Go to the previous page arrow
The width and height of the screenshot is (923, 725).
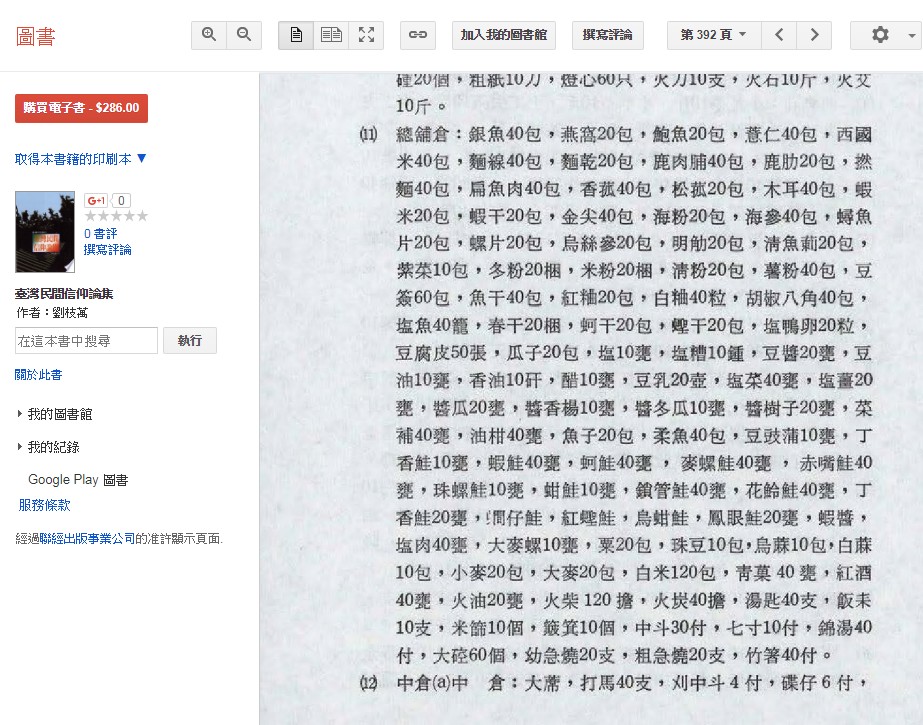point(779,35)
